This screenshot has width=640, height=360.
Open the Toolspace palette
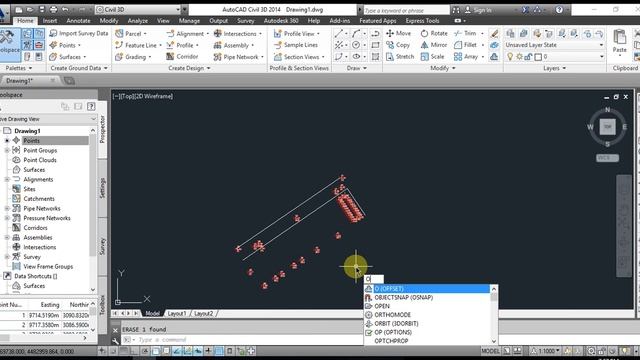tap(9, 43)
